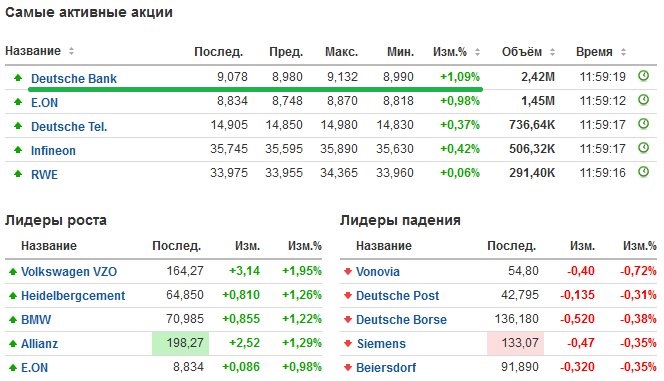
Task: Sort by Время column arrows
Action: pyautogui.click(x=623, y=52)
